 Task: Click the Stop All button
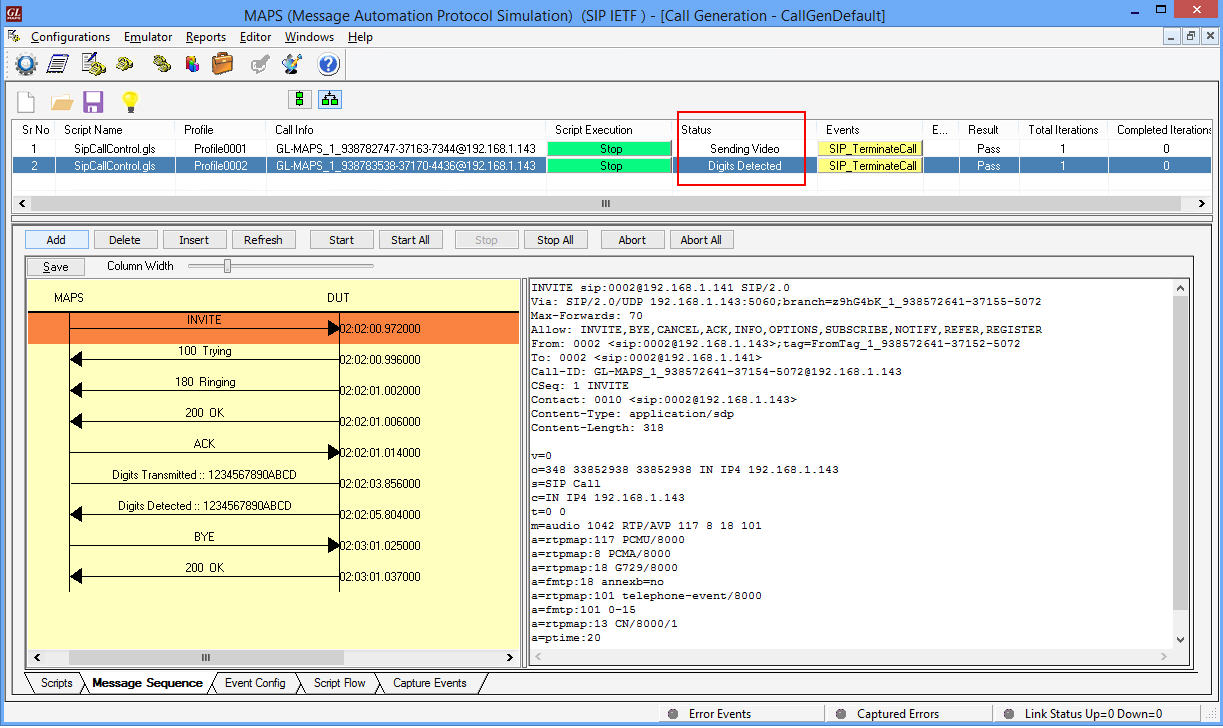click(x=555, y=240)
